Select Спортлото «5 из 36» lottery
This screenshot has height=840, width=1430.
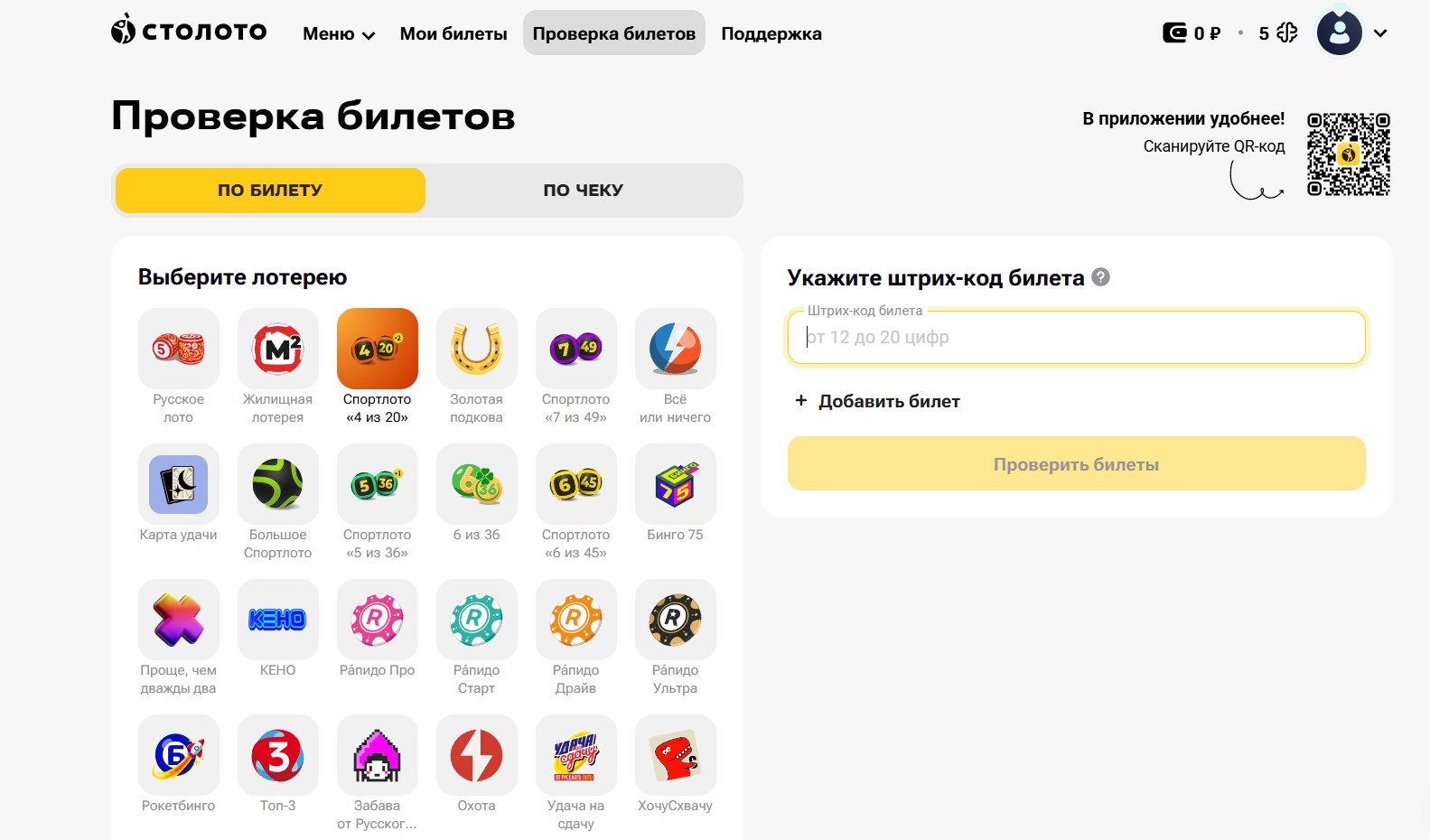pos(377,484)
